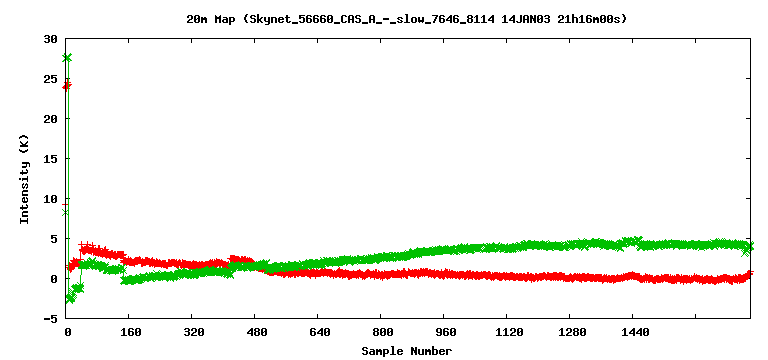Click the y-axis tick label 25
This screenshot has height=360, width=768.
(x=51, y=79)
